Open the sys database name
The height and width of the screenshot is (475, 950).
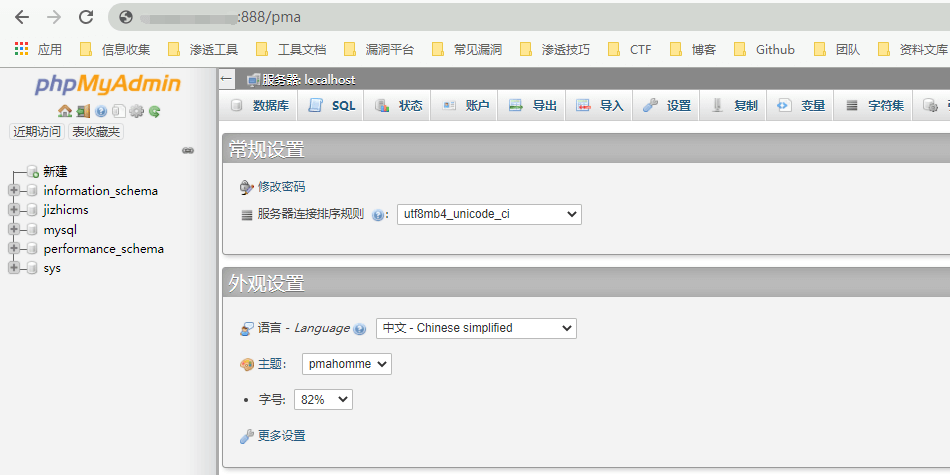point(52,268)
